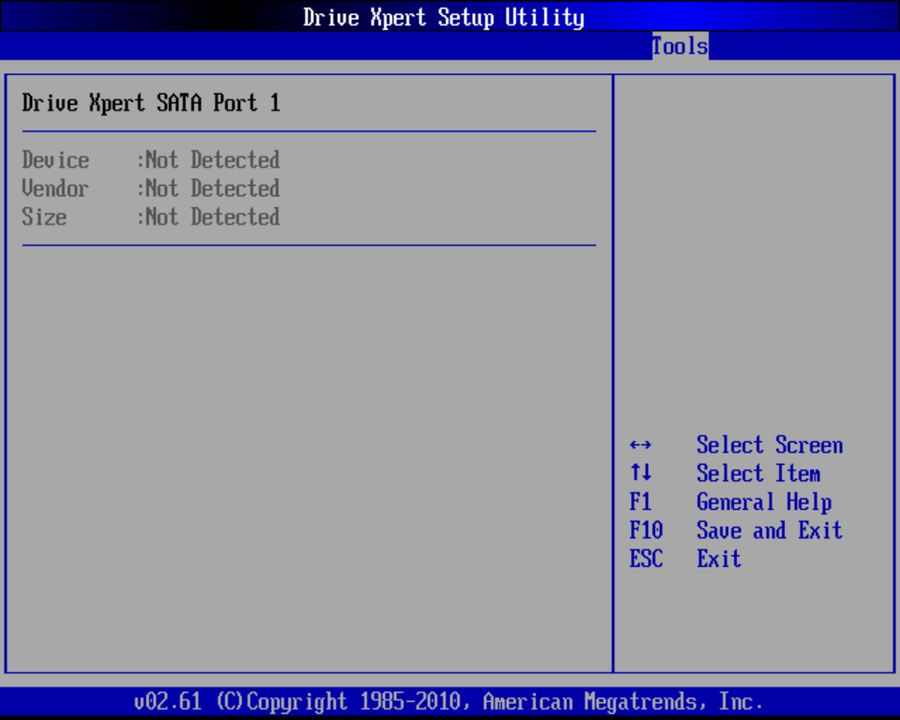Screen dimensions: 900x720
Task: Click the Vendor label
Action: point(55,188)
